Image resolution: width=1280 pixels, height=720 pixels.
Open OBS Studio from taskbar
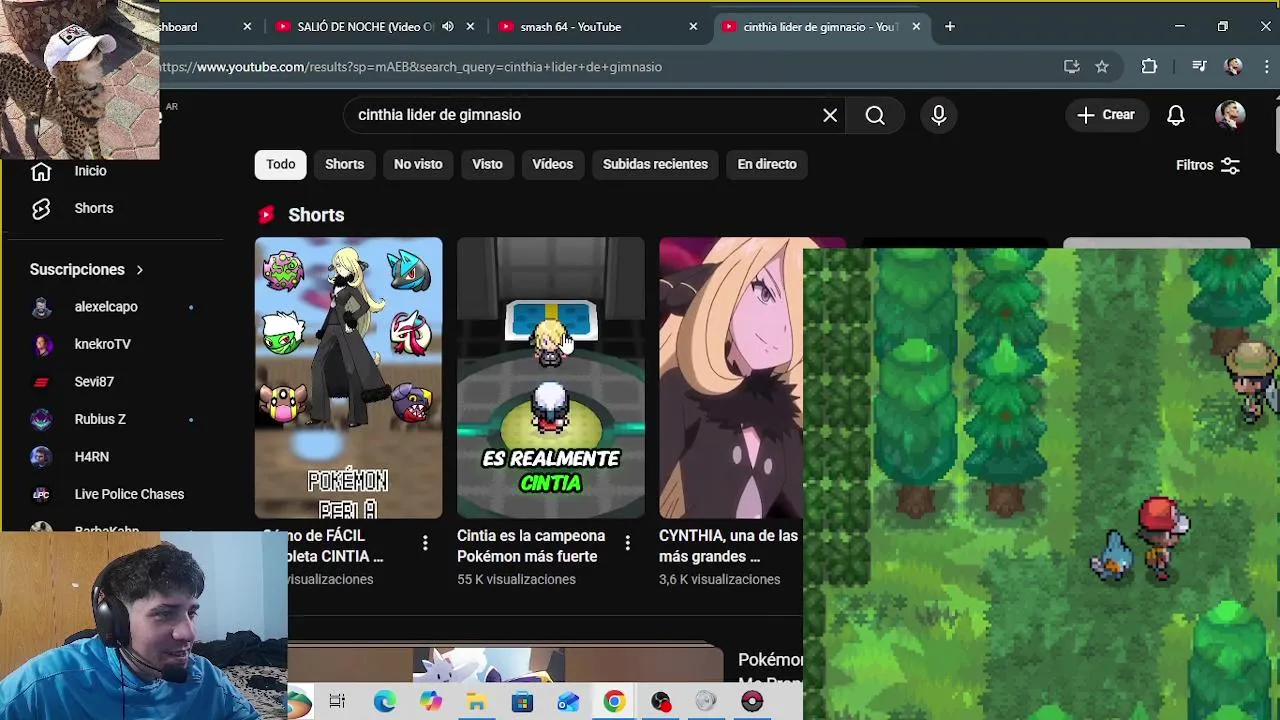[x=661, y=702]
